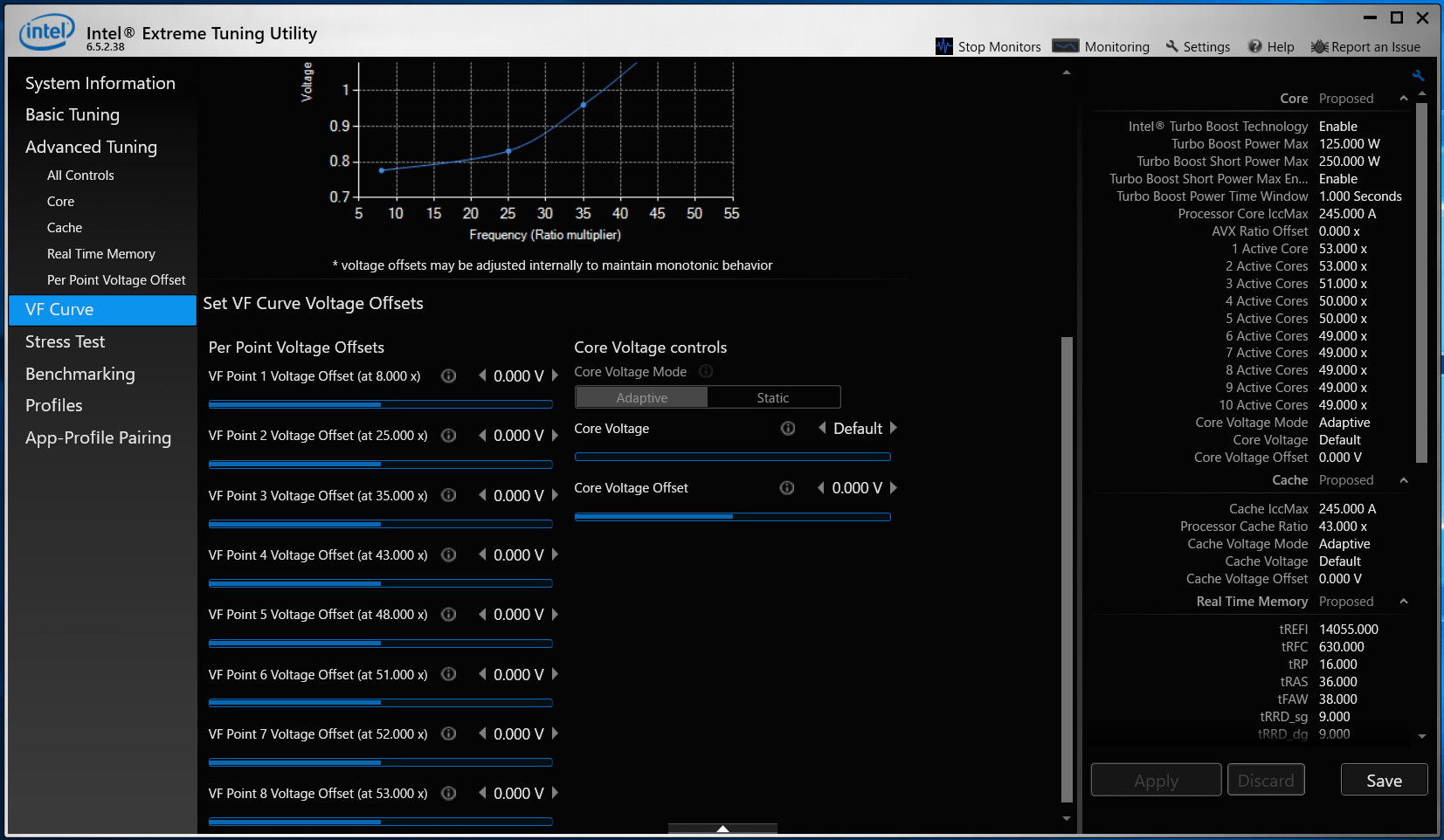Show info for VF Point 1 Voltage Offset
This screenshot has height=840, width=1444.
point(449,376)
